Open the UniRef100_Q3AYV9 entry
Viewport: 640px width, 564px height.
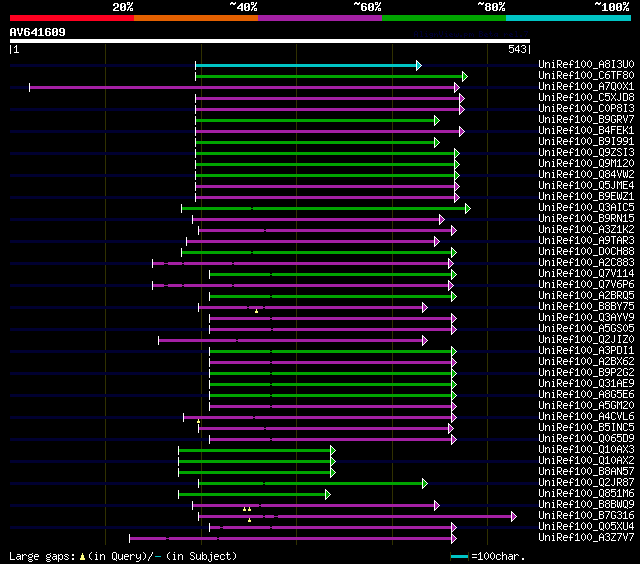coord(586,318)
